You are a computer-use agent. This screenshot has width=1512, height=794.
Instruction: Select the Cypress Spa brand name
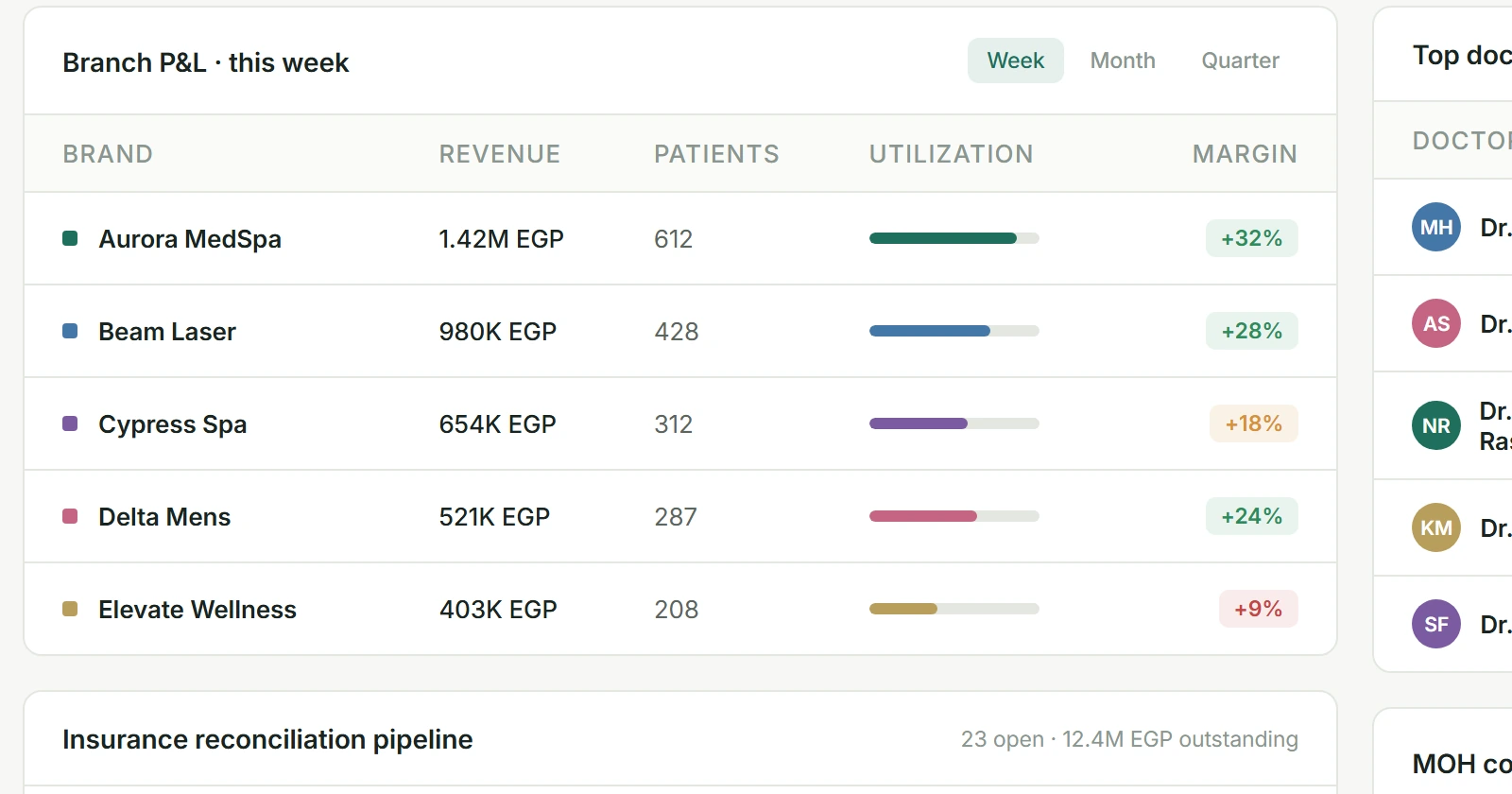pos(173,424)
